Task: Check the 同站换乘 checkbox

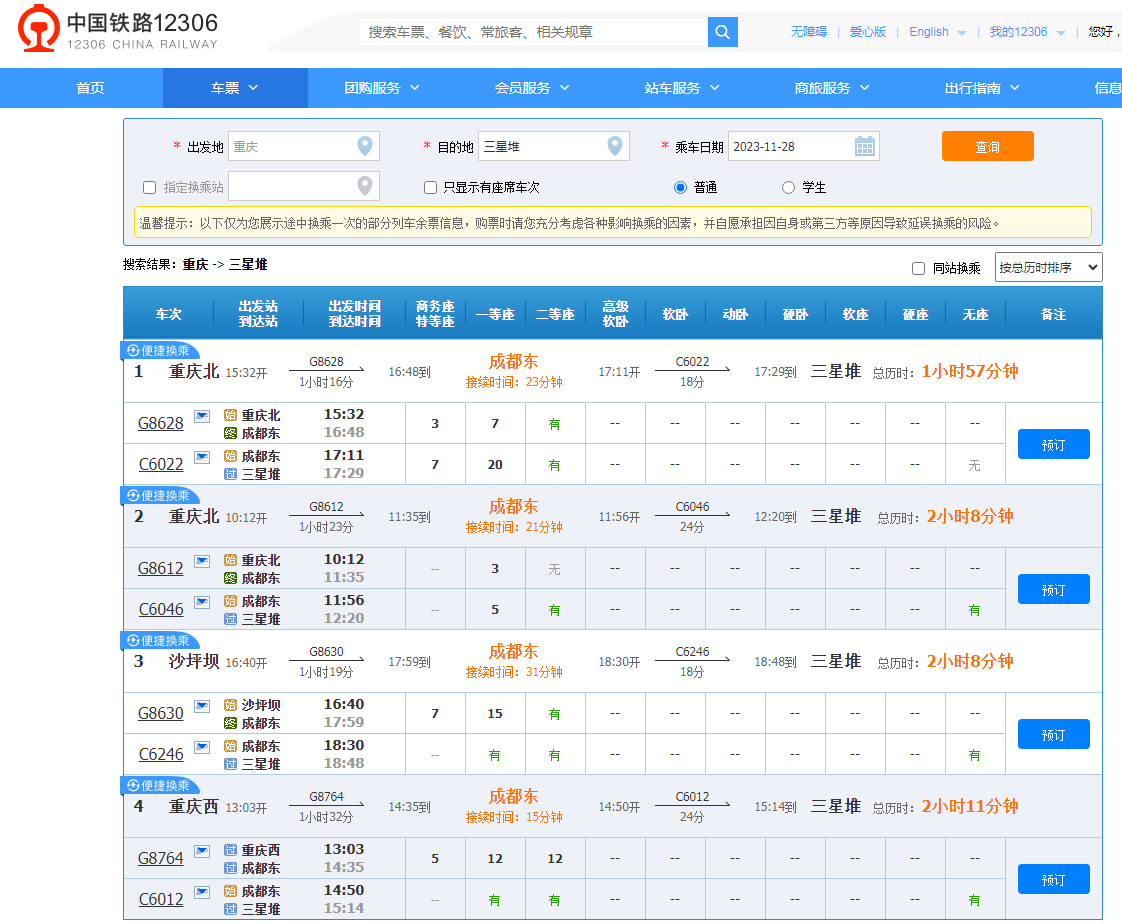Action: (917, 268)
